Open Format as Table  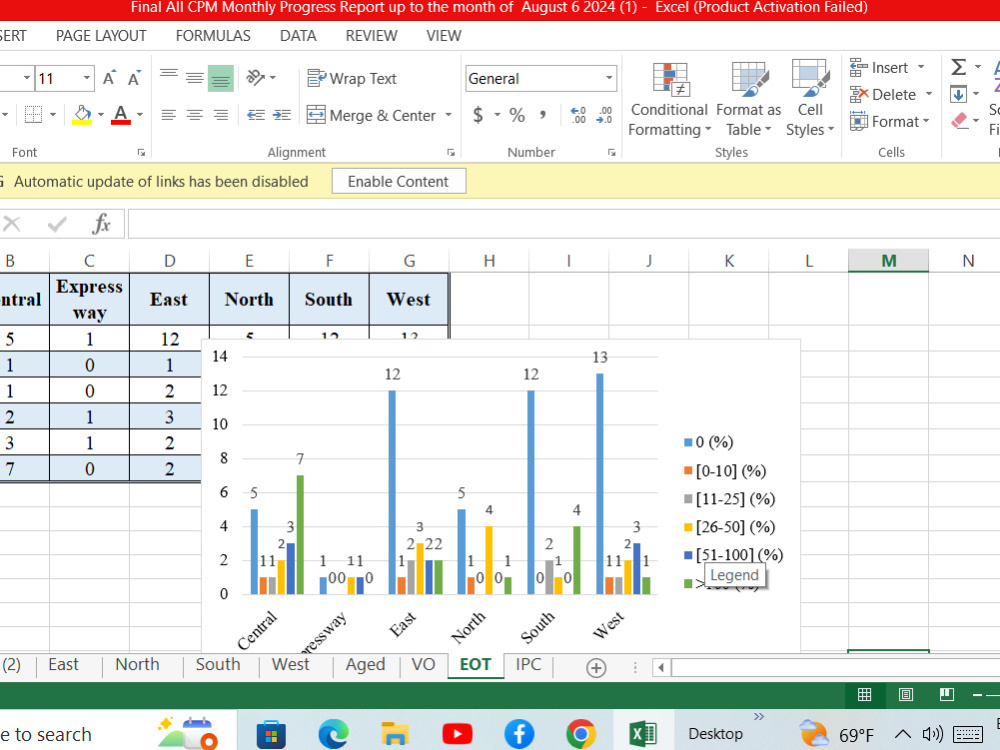point(748,99)
